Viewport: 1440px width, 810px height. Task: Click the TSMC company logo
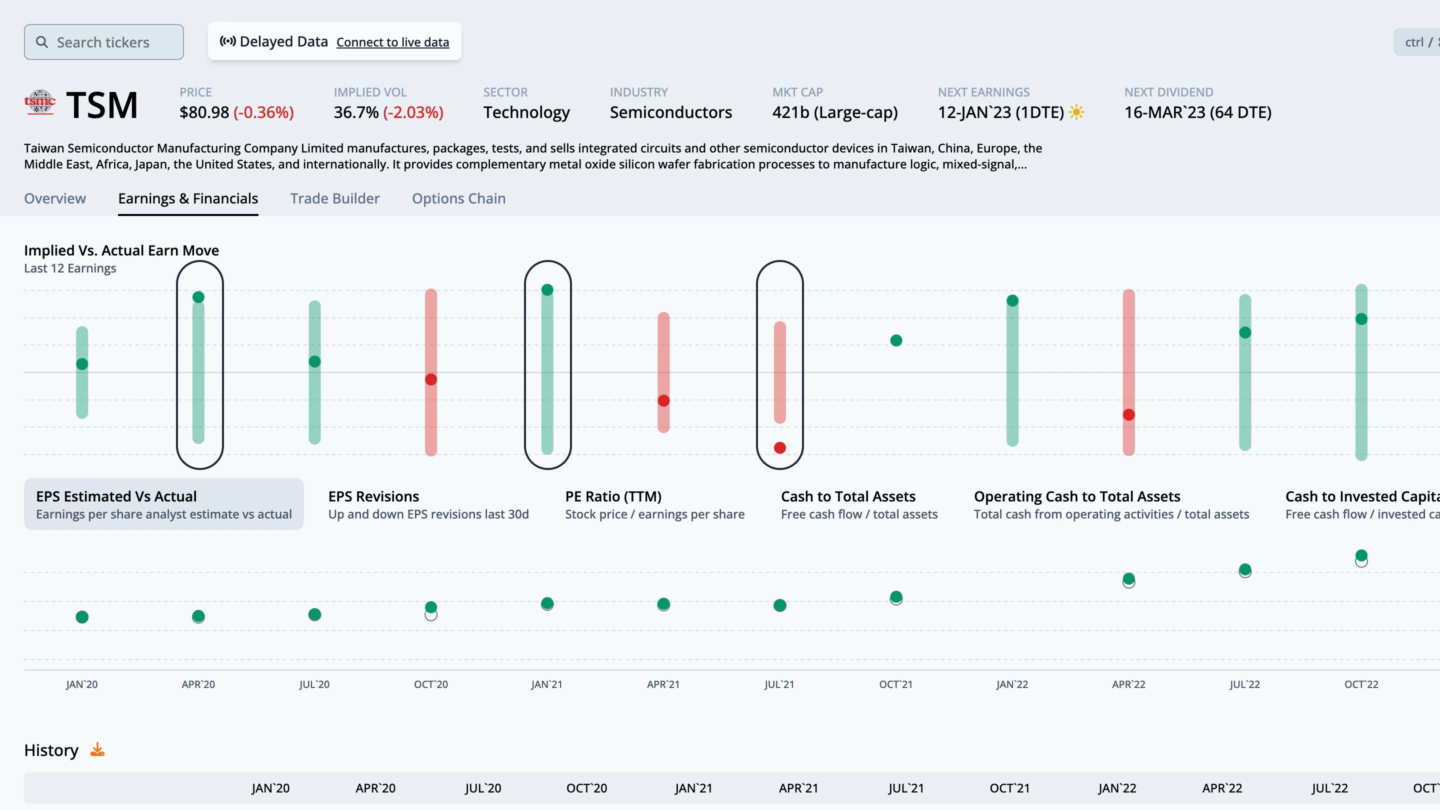40,102
